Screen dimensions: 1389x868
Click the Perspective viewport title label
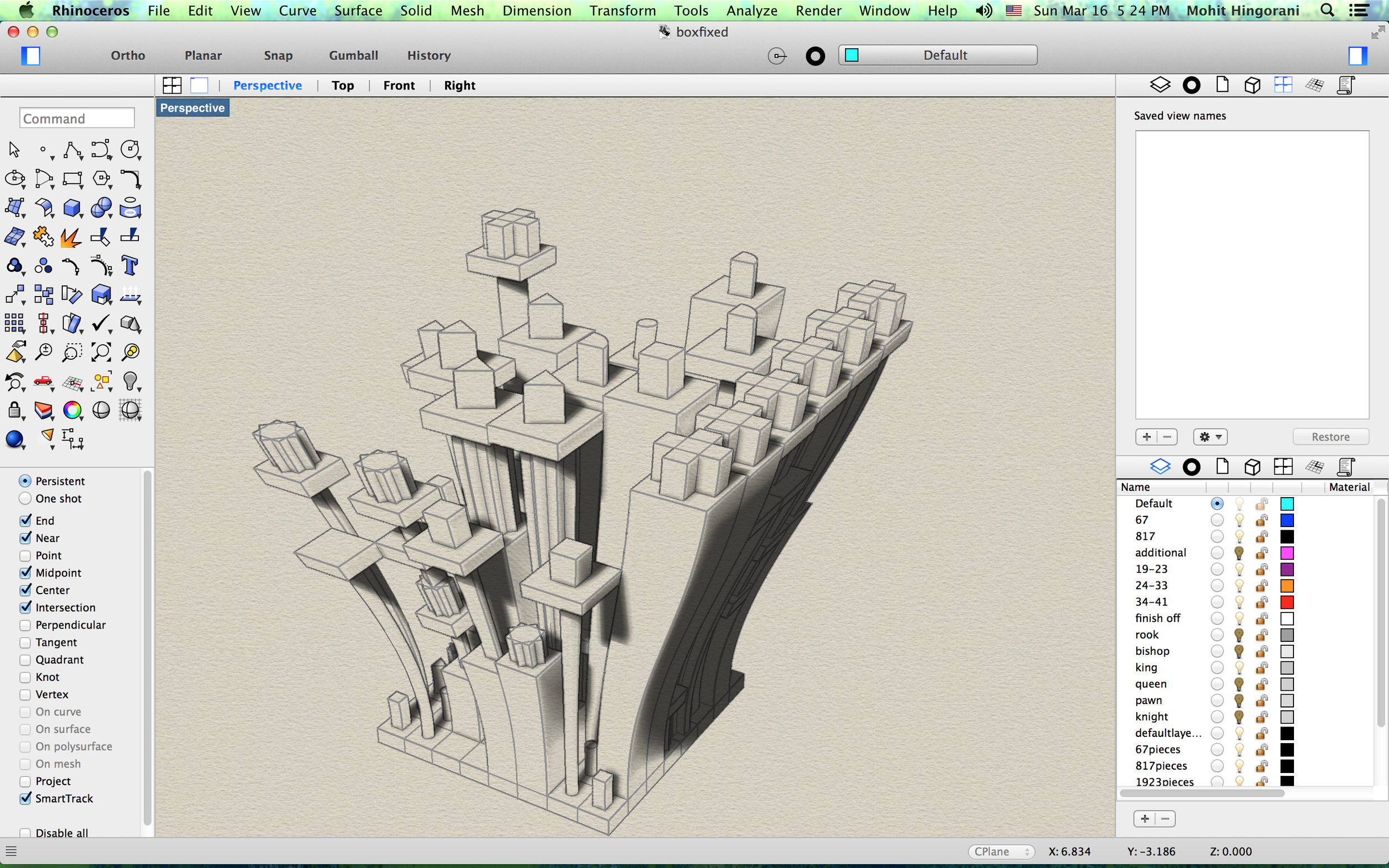192,108
